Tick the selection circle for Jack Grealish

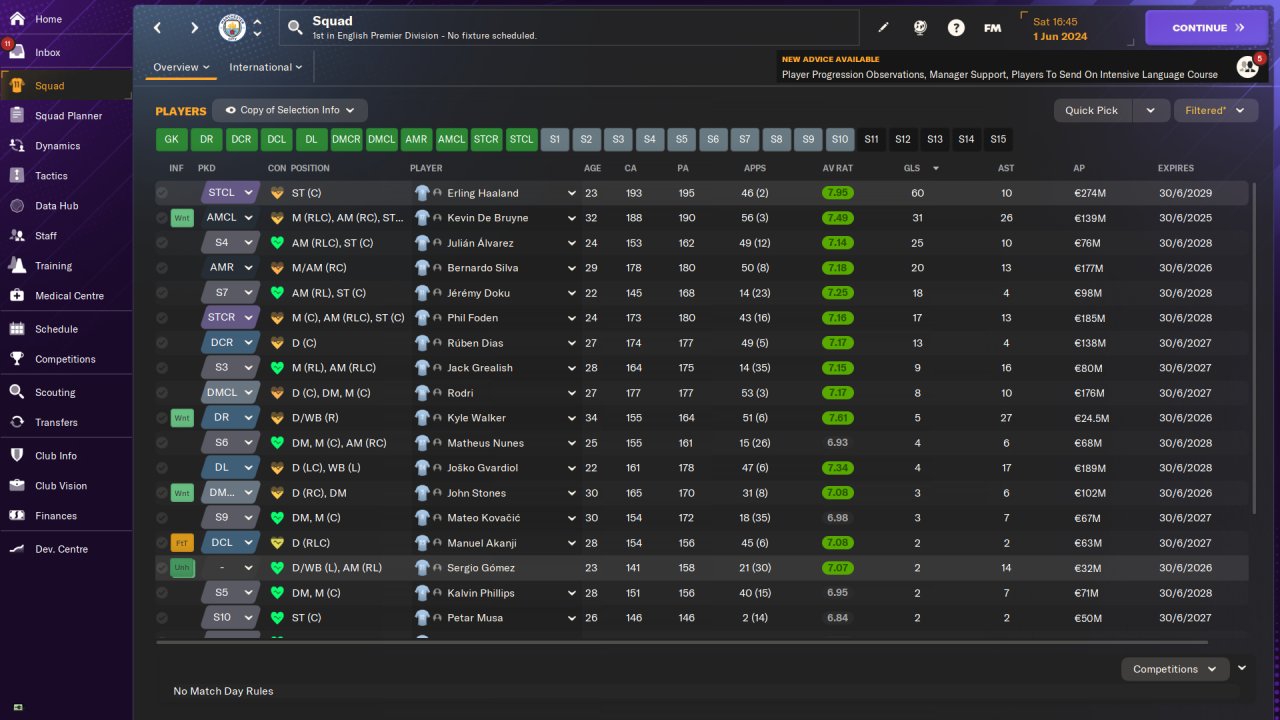(x=162, y=368)
